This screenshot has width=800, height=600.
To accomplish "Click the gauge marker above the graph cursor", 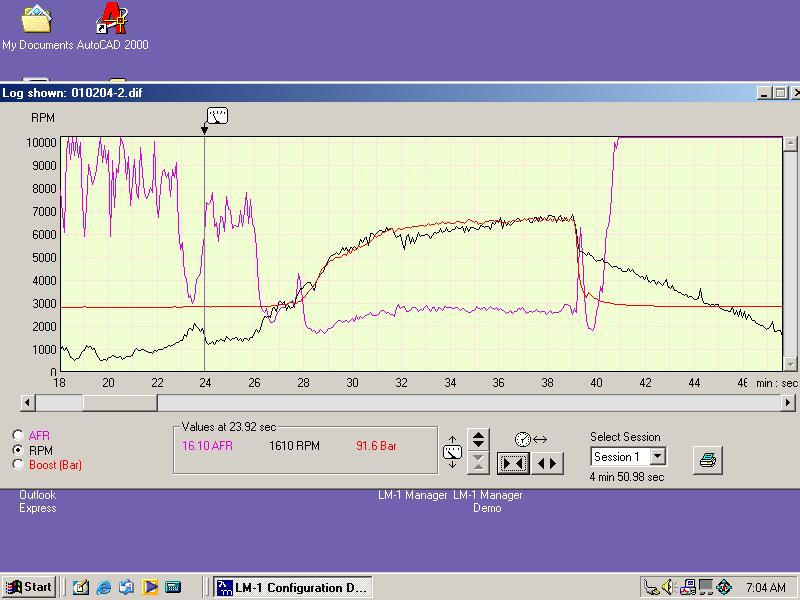I will [x=217, y=116].
